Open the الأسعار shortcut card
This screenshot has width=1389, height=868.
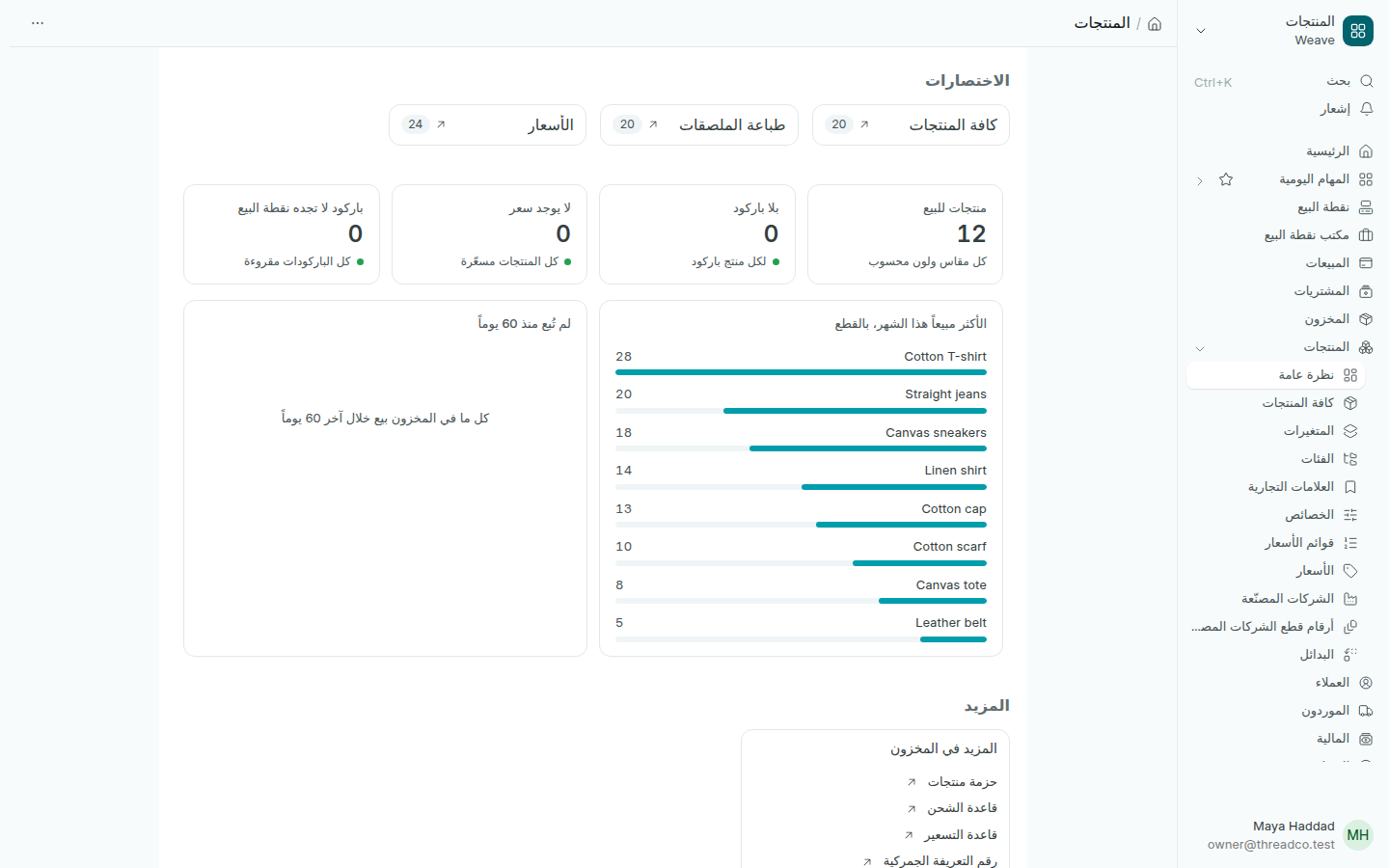pyautogui.click(x=487, y=124)
